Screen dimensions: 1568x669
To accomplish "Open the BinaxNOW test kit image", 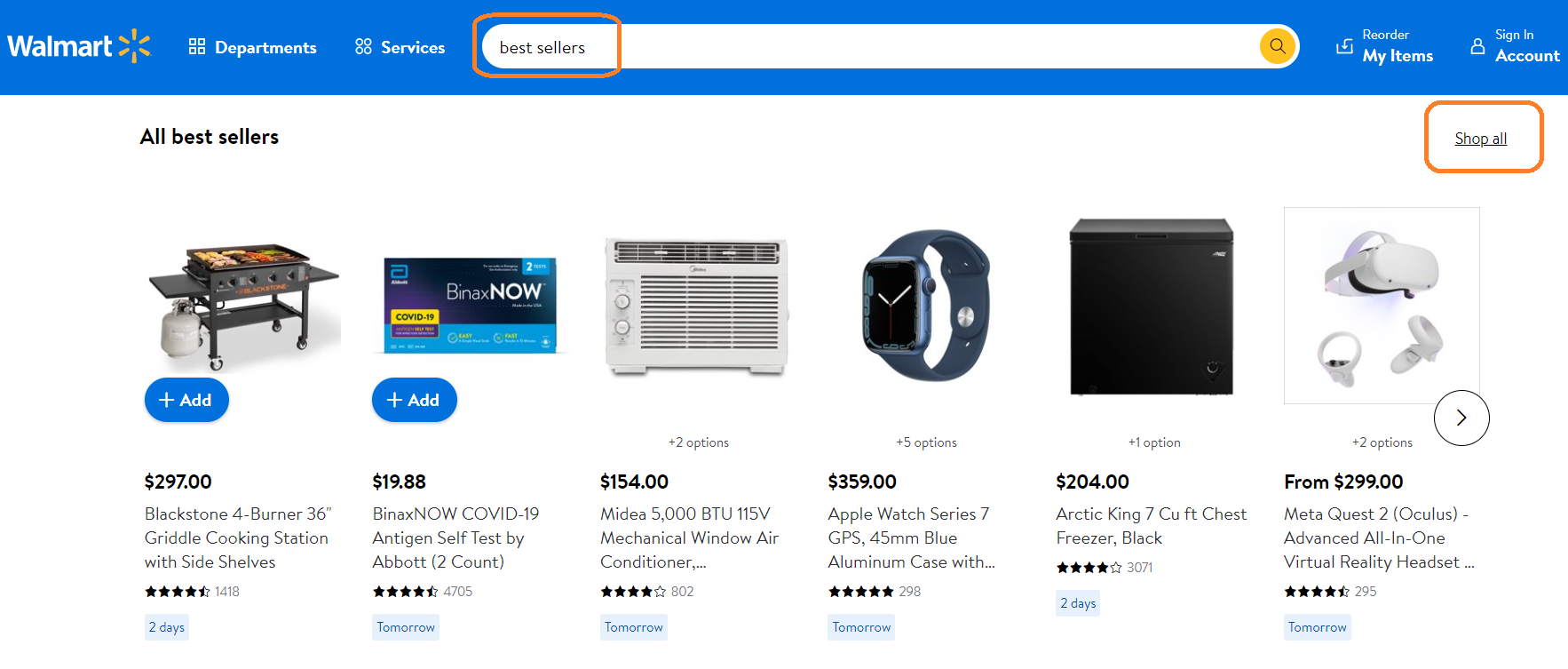I will coord(471,305).
